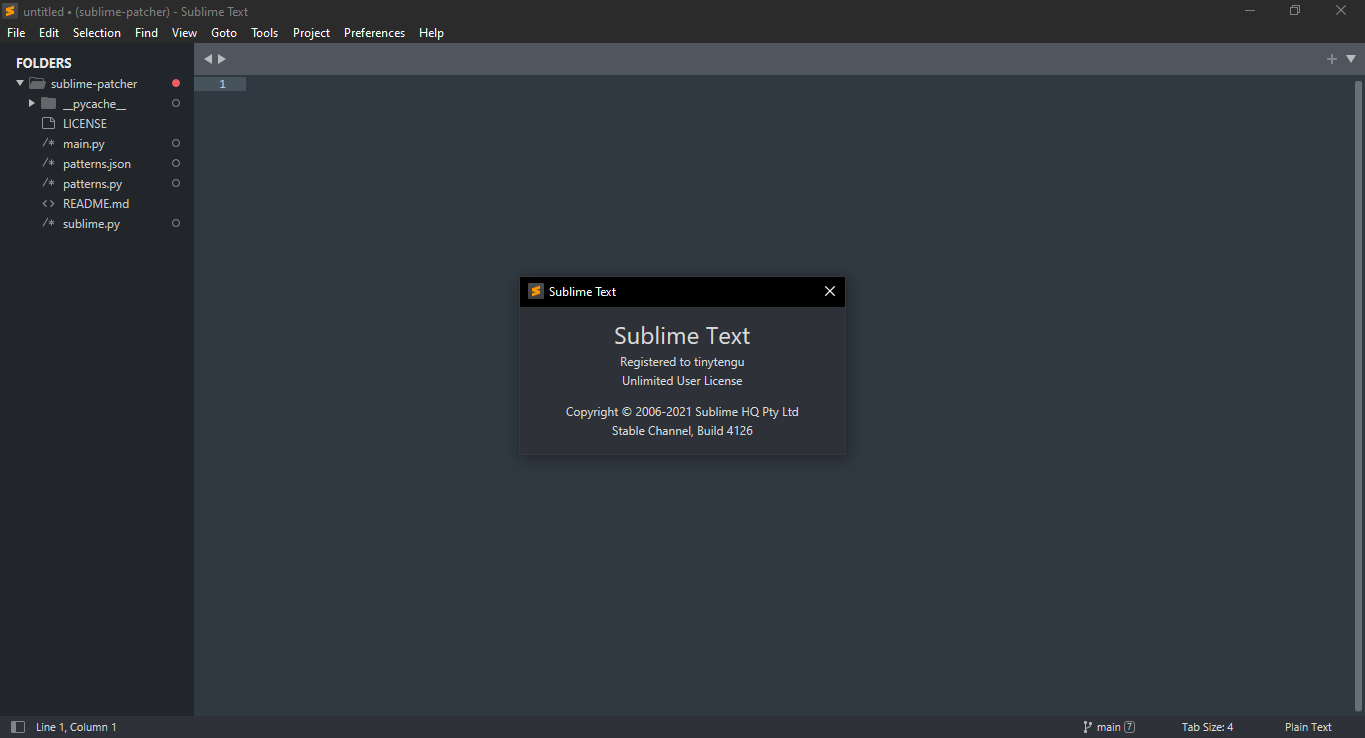Open the Find menu

click(x=146, y=33)
